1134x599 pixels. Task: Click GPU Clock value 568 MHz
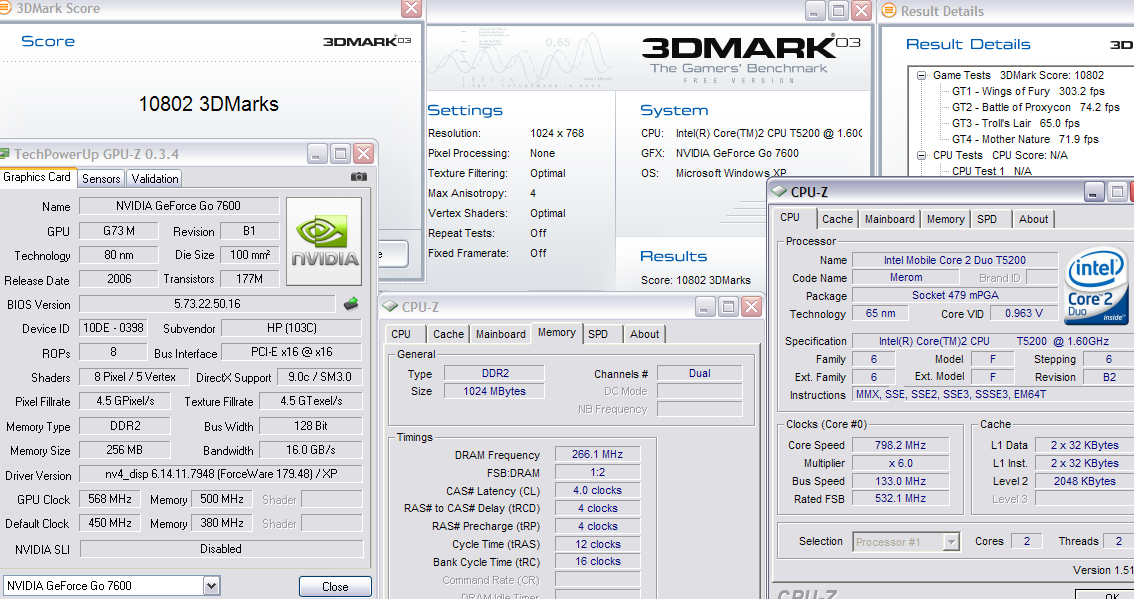tap(110, 499)
